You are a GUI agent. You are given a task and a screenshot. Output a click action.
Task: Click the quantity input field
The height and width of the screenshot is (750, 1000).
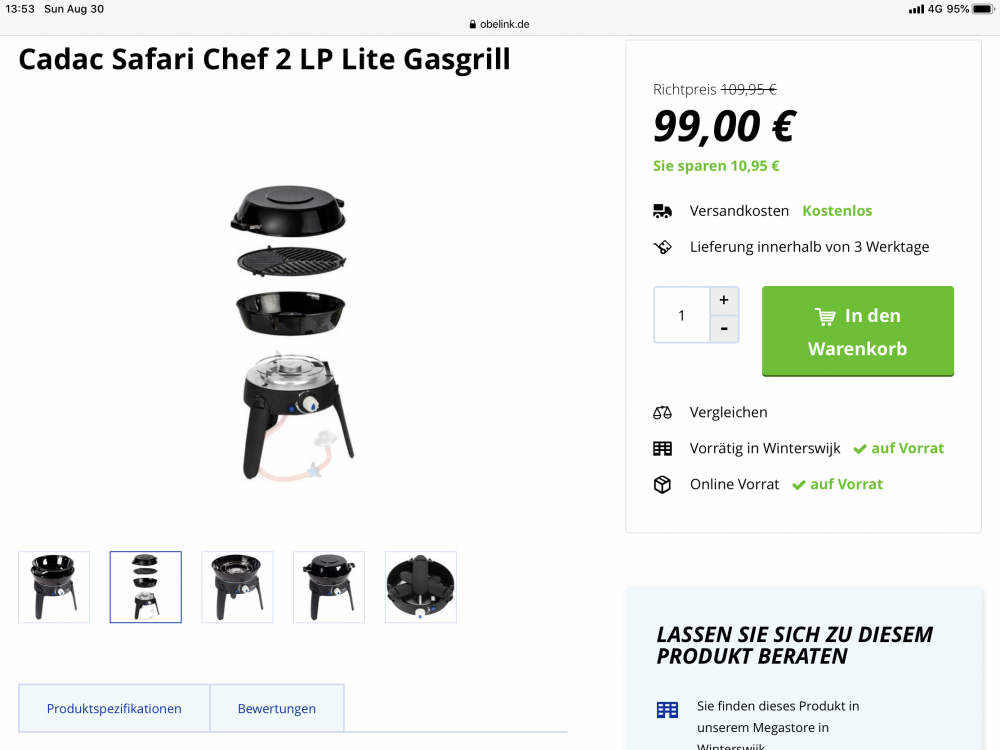tap(682, 315)
